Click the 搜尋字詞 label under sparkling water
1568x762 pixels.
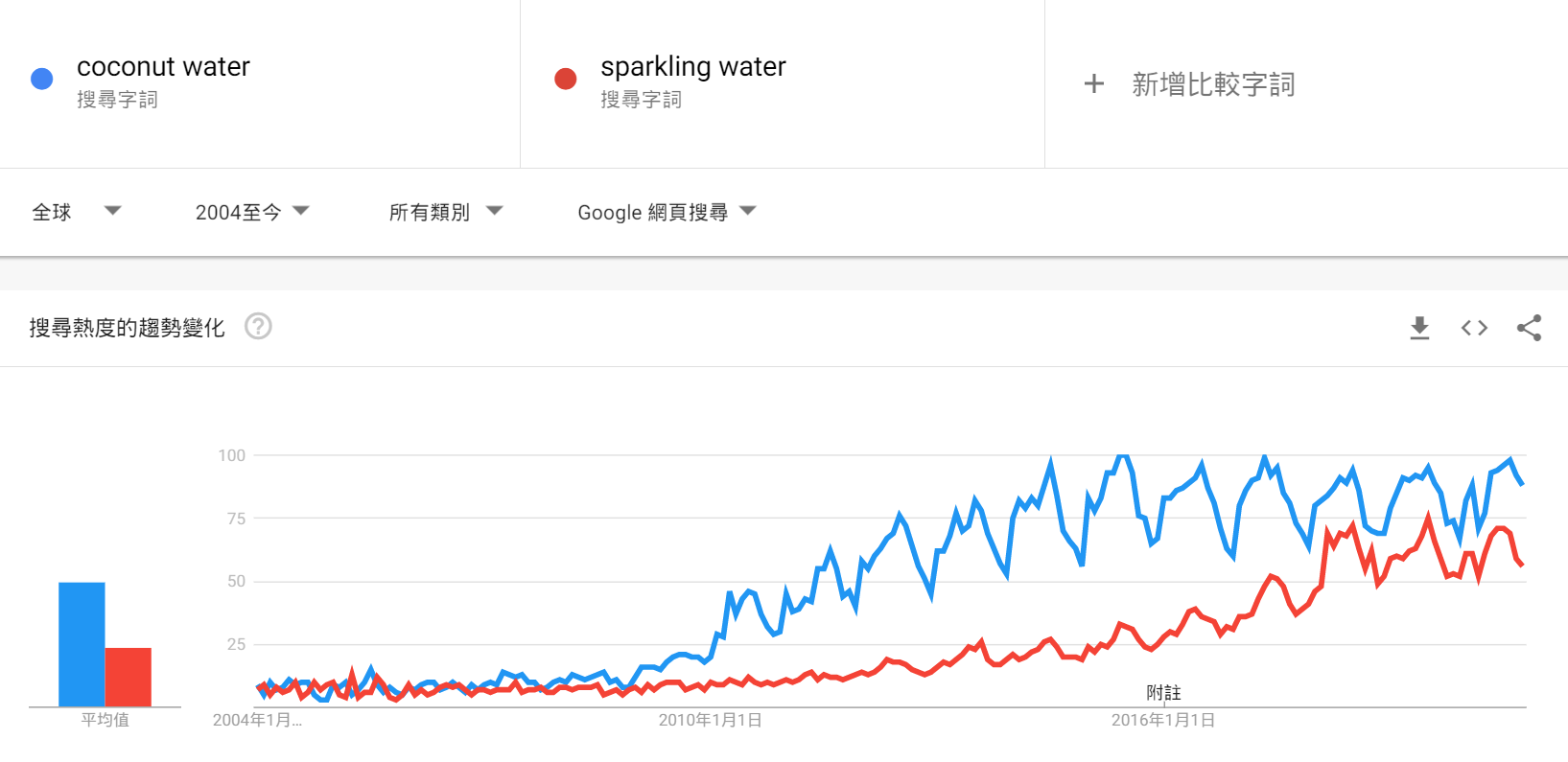pos(641,100)
